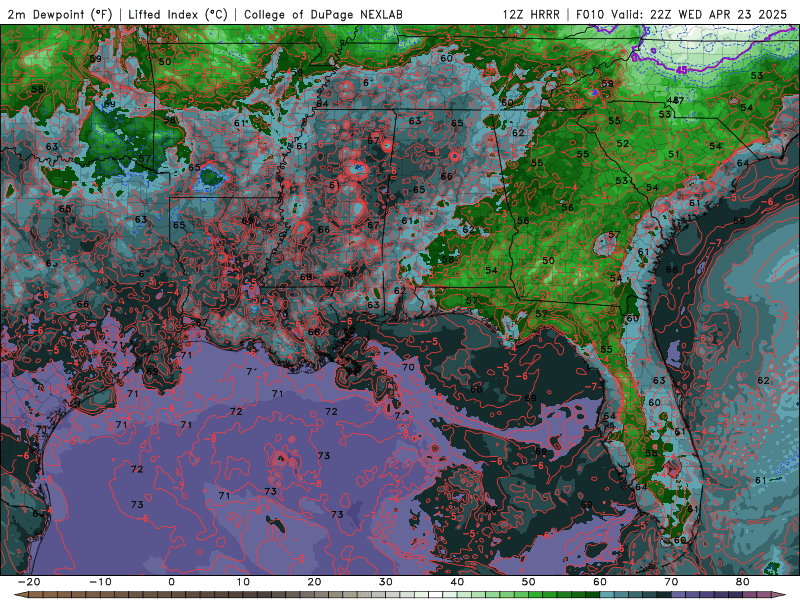
Task: Click the "Lifted Index (°C)" title text
Action: coord(178,15)
